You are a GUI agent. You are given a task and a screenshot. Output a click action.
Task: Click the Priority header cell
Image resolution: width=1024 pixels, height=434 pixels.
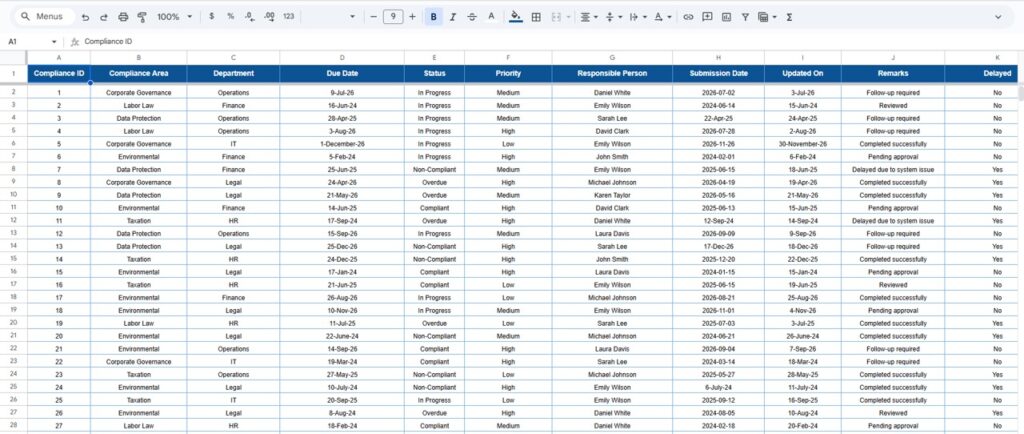coord(508,74)
